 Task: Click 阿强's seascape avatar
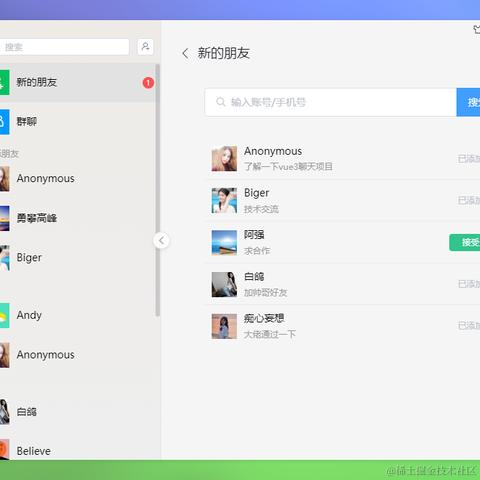(224, 242)
